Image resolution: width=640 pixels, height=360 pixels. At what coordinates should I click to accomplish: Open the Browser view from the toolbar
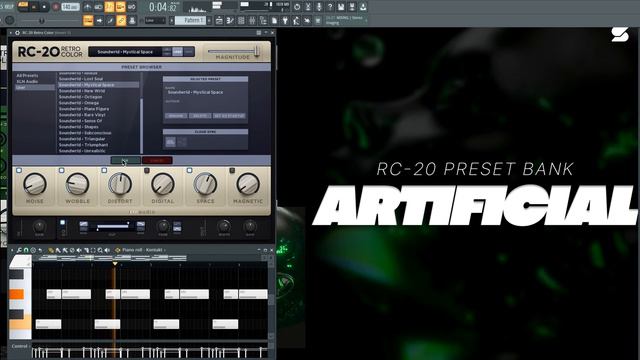[x=263, y=20]
